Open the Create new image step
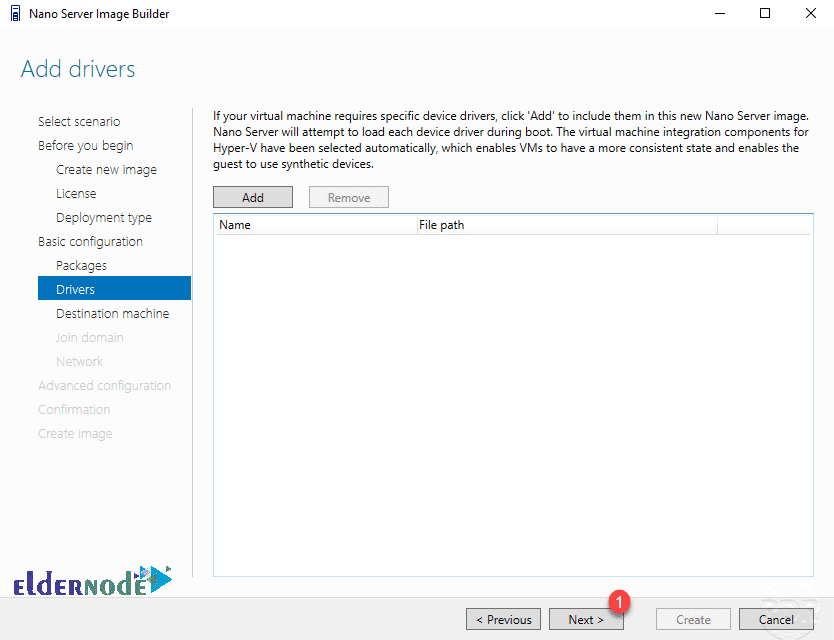The width and height of the screenshot is (834, 640). pyautogui.click(x=106, y=169)
